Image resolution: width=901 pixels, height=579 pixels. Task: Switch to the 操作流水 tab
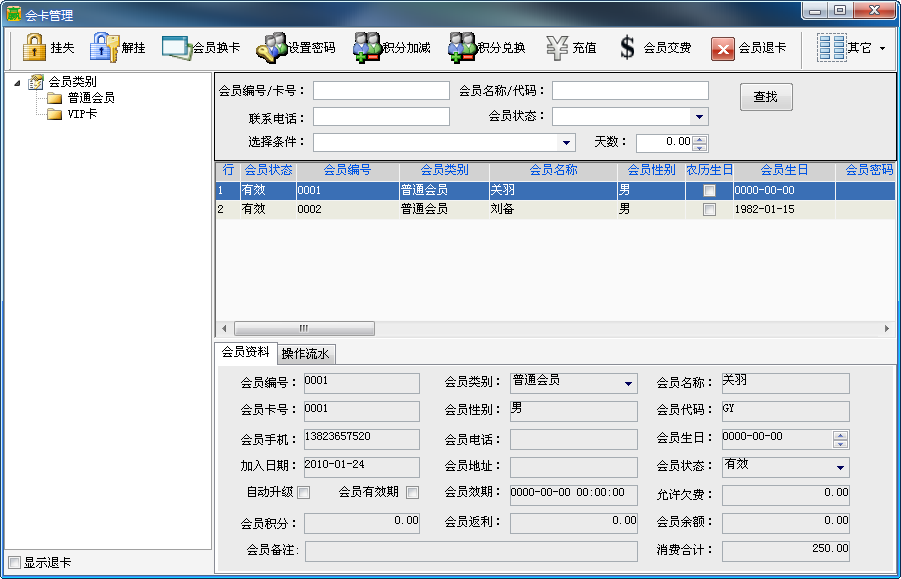point(307,354)
